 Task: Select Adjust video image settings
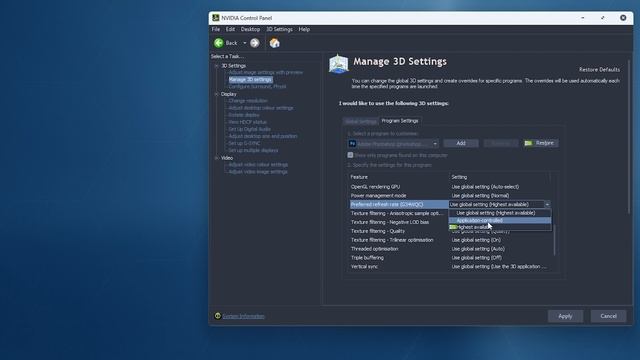point(258,172)
